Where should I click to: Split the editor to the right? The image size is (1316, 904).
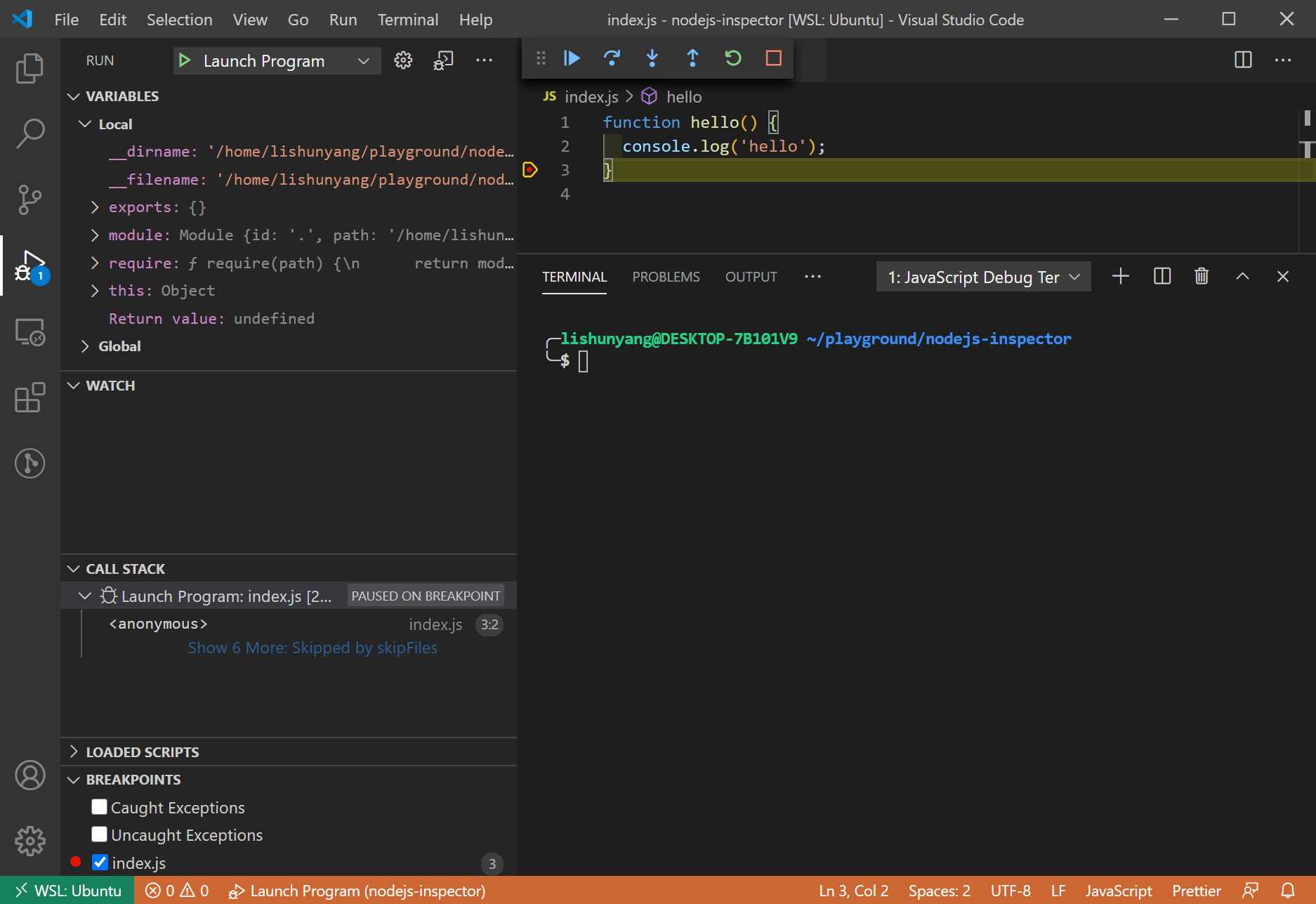(1243, 60)
